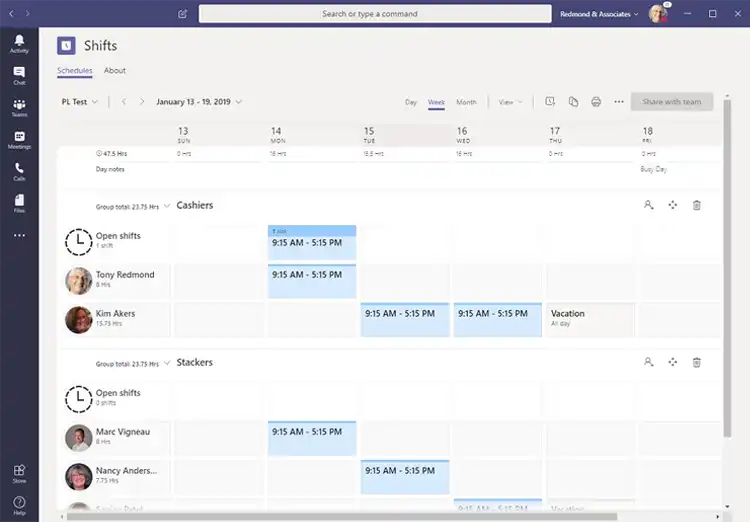750x522 pixels.
Task: Go to the next week arrow
Action: 142,102
